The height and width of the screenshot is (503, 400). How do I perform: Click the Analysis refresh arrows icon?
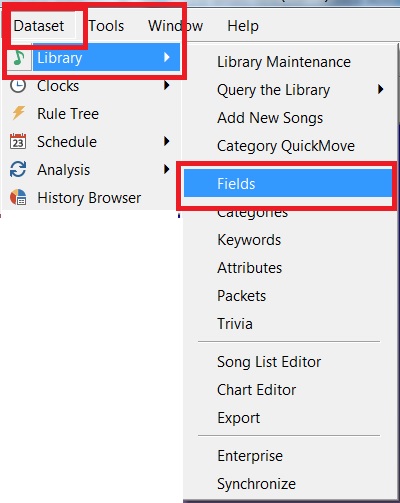coord(18,169)
